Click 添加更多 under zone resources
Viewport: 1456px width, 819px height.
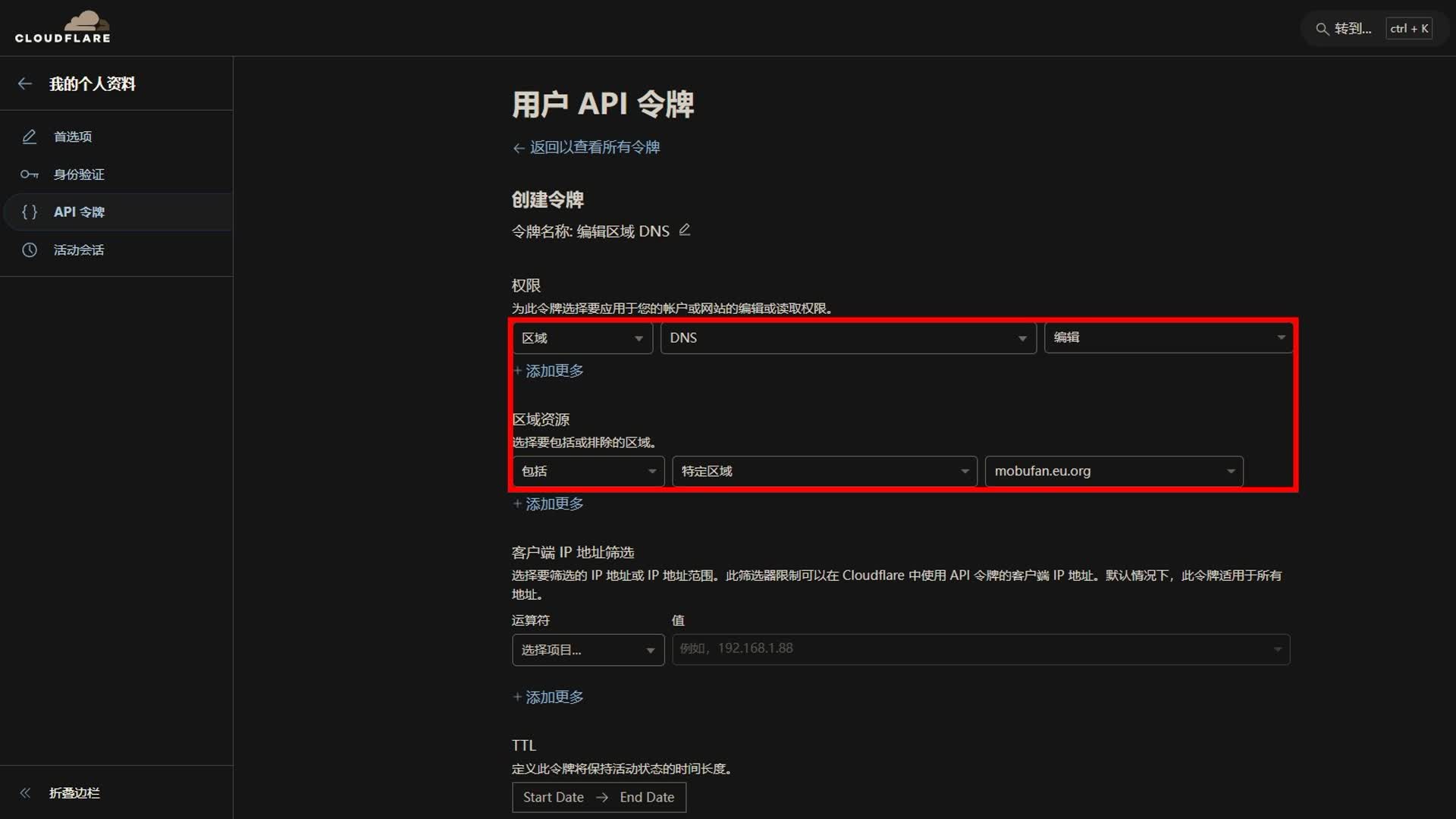tap(548, 504)
